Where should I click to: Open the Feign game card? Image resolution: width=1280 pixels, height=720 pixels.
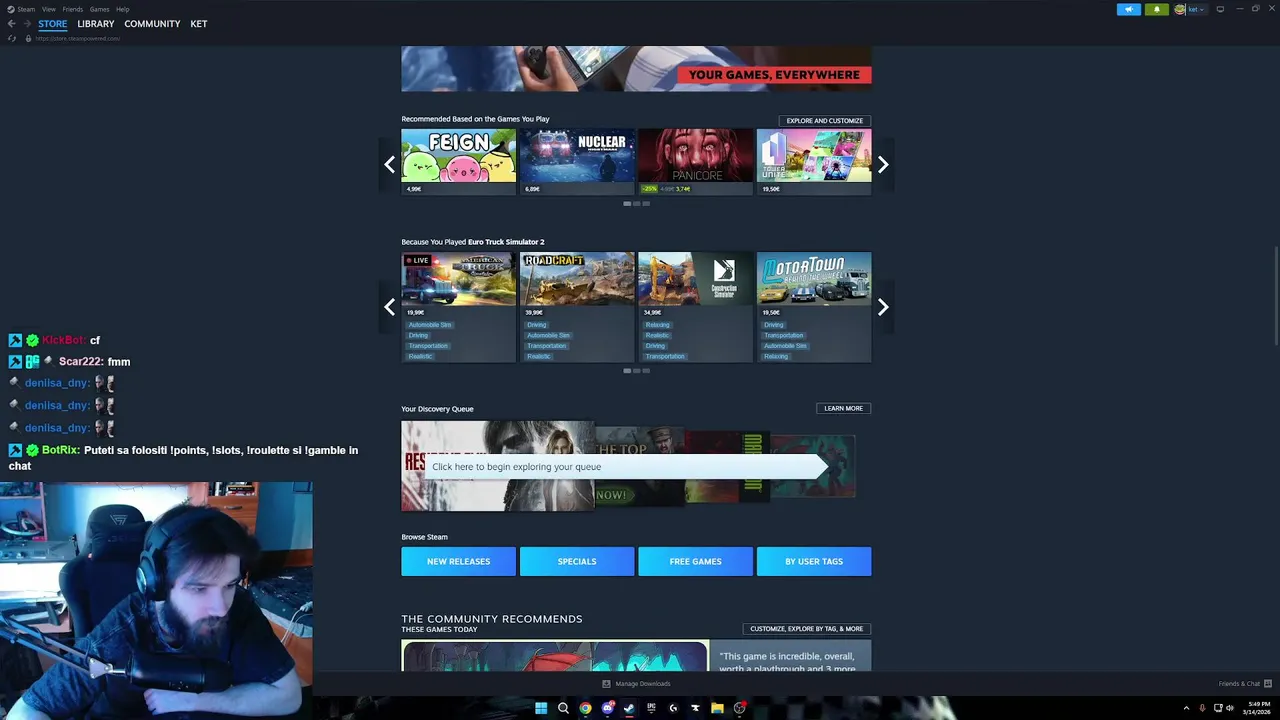459,161
